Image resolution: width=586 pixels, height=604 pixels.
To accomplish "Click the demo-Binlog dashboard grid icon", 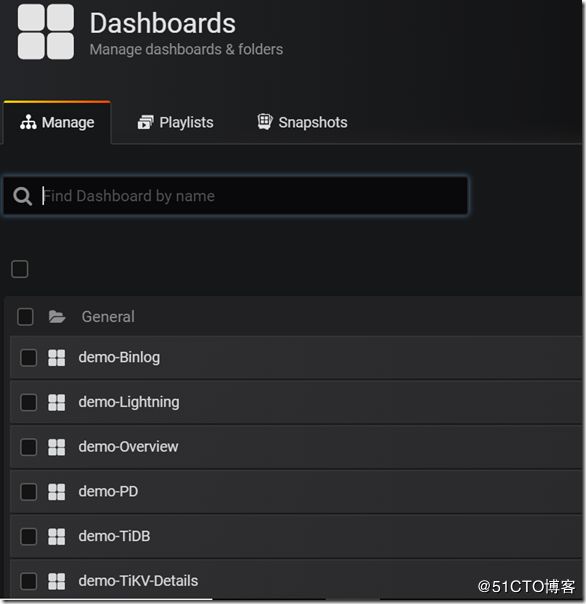I will point(57,357).
